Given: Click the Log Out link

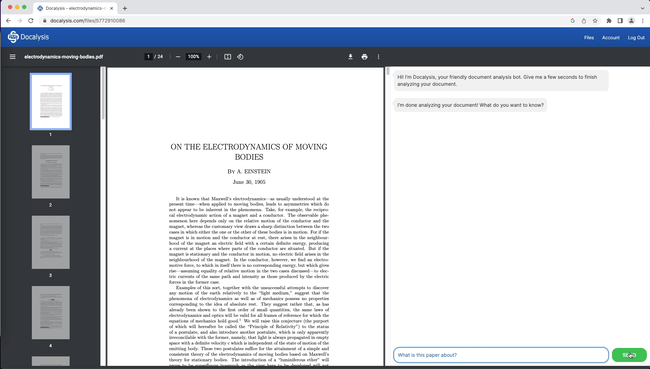Looking at the screenshot, I should point(636,37).
